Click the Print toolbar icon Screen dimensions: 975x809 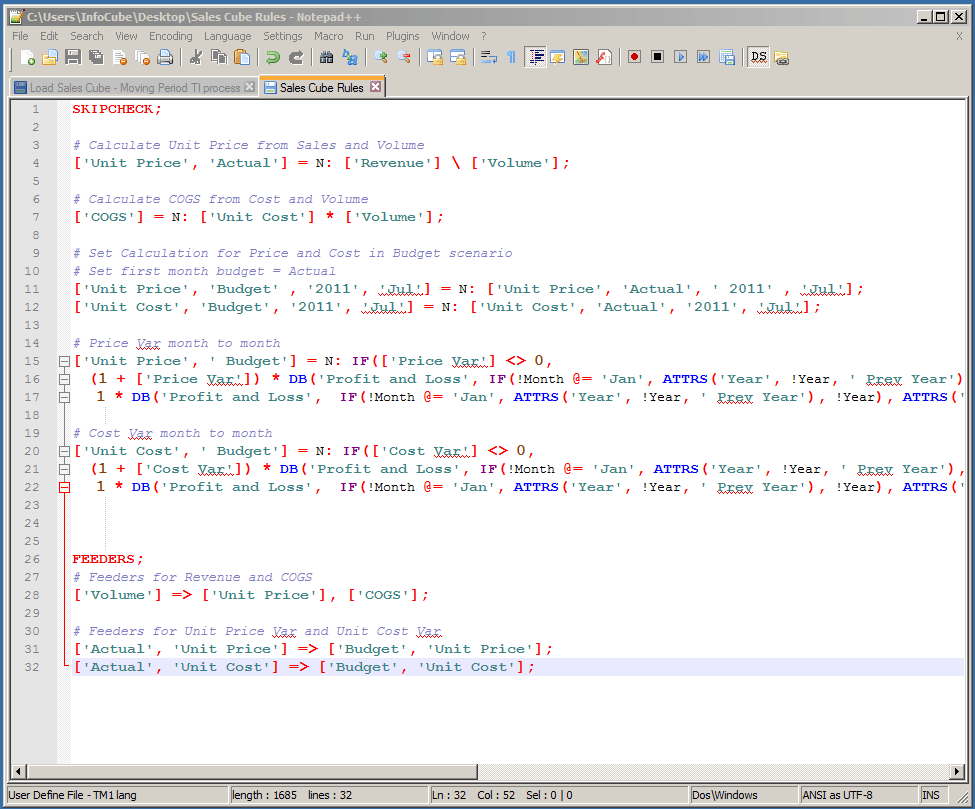click(167, 57)
